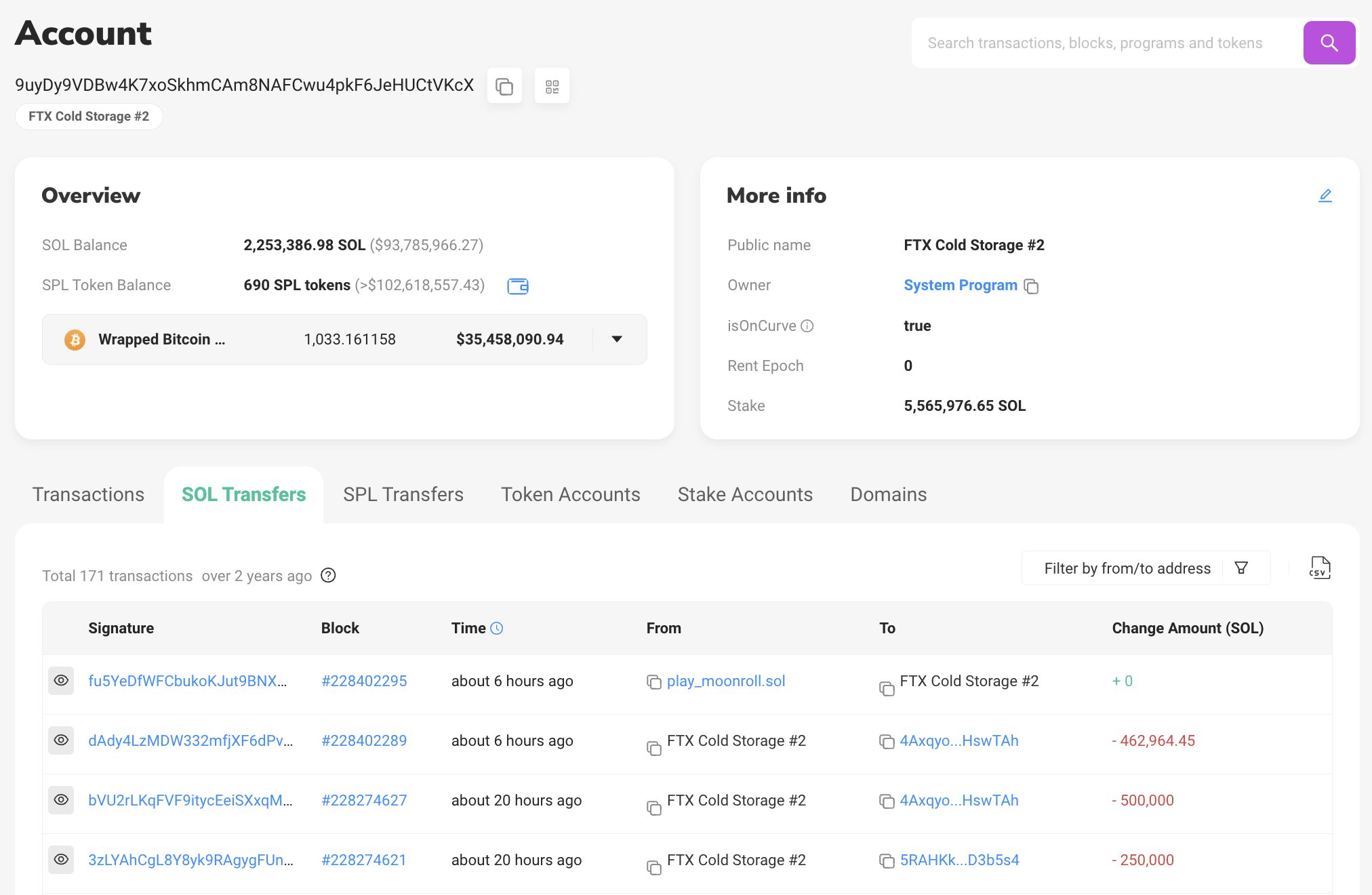This screenshot has width=1372, height=895.
Task: Click the purple search button
Action: 1329,43
